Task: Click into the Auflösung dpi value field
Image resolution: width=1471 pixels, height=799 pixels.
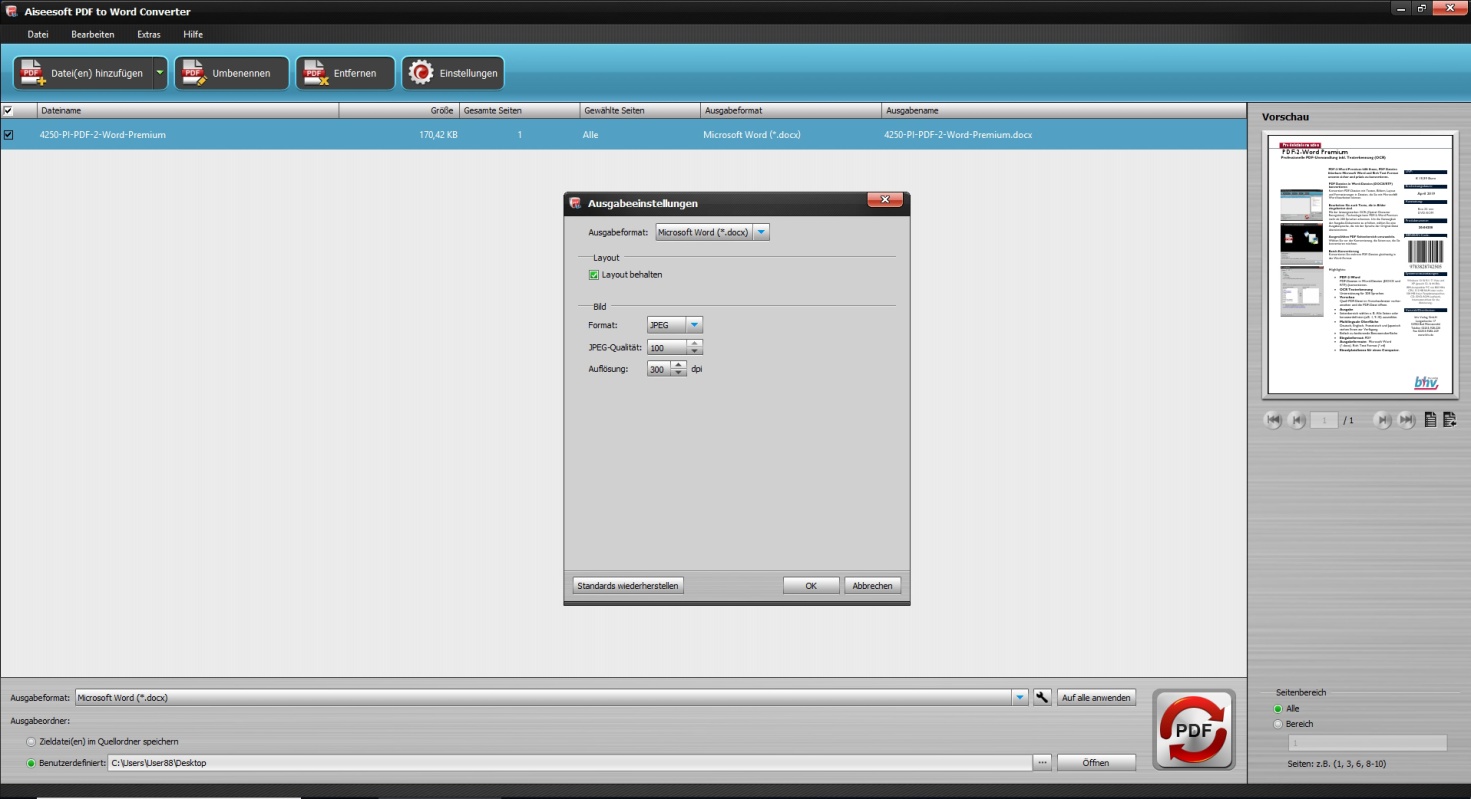Action: point(660,369)
